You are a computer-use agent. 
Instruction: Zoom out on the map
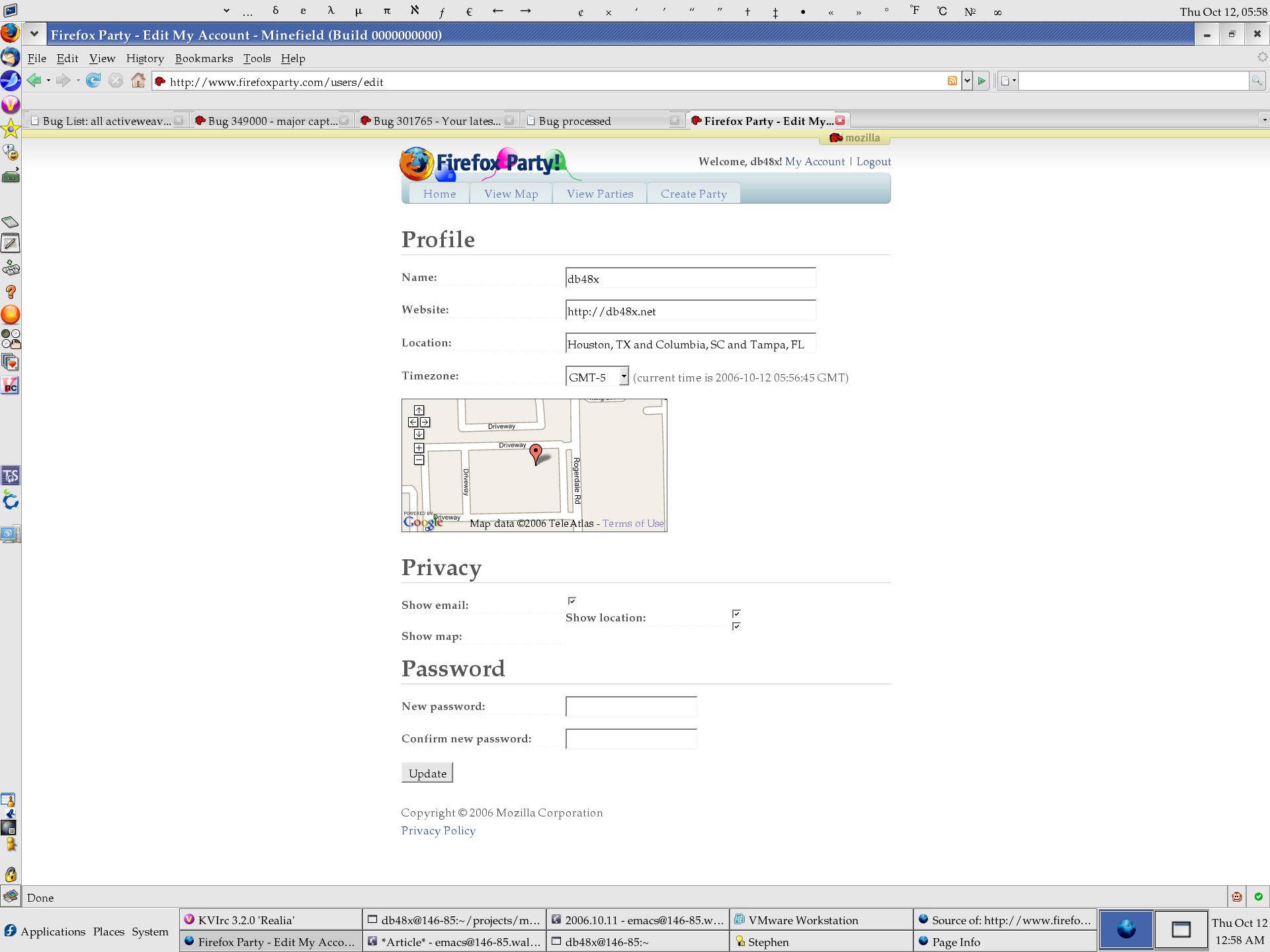[419, 459]
